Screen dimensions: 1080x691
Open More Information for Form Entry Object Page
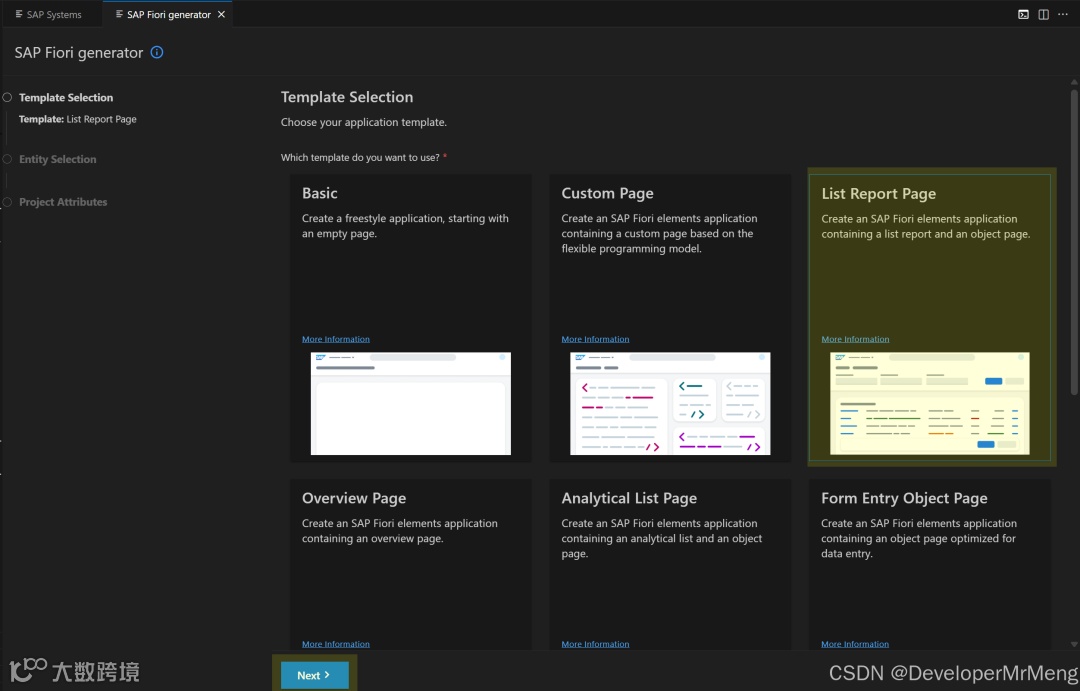(x=855, y=644)
